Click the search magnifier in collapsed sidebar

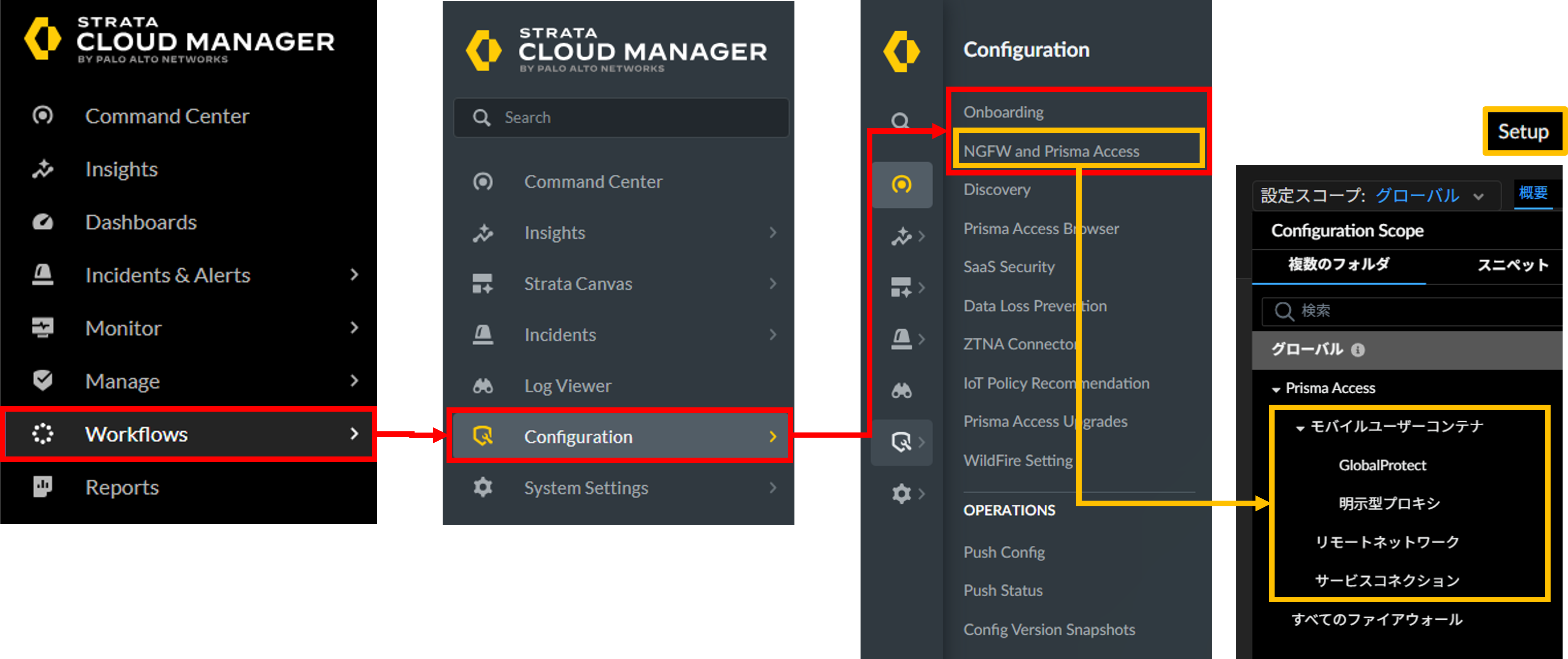pyautogui.click(x=900, y=121)
